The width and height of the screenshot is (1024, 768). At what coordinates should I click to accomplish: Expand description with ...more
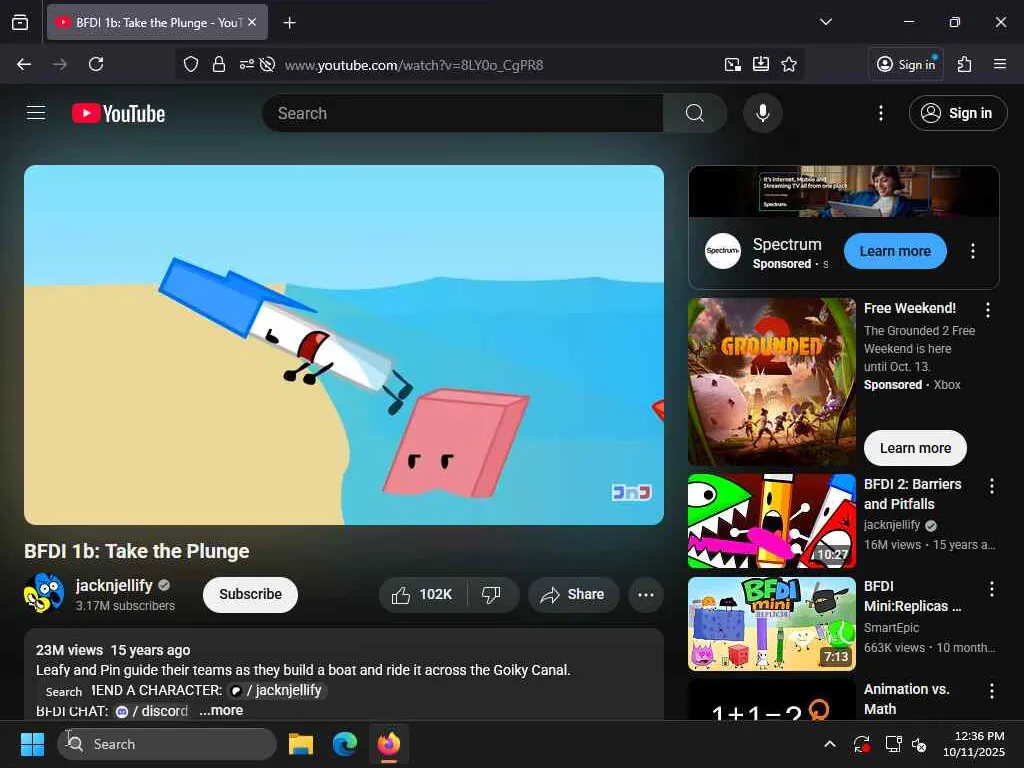click(x=221, y=711)
